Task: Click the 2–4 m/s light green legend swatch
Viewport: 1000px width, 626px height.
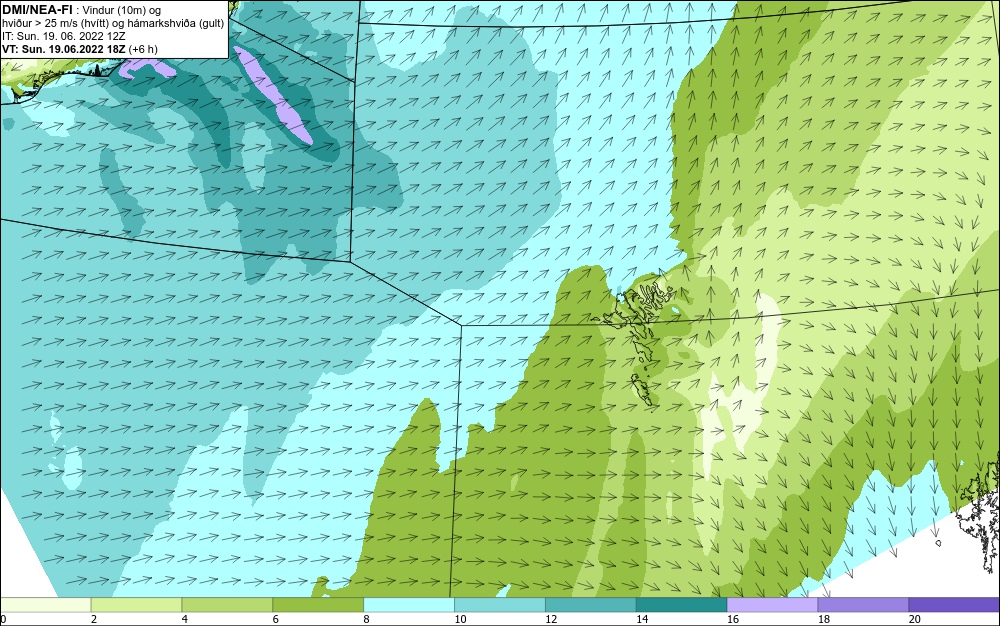Action: (136, 605)
